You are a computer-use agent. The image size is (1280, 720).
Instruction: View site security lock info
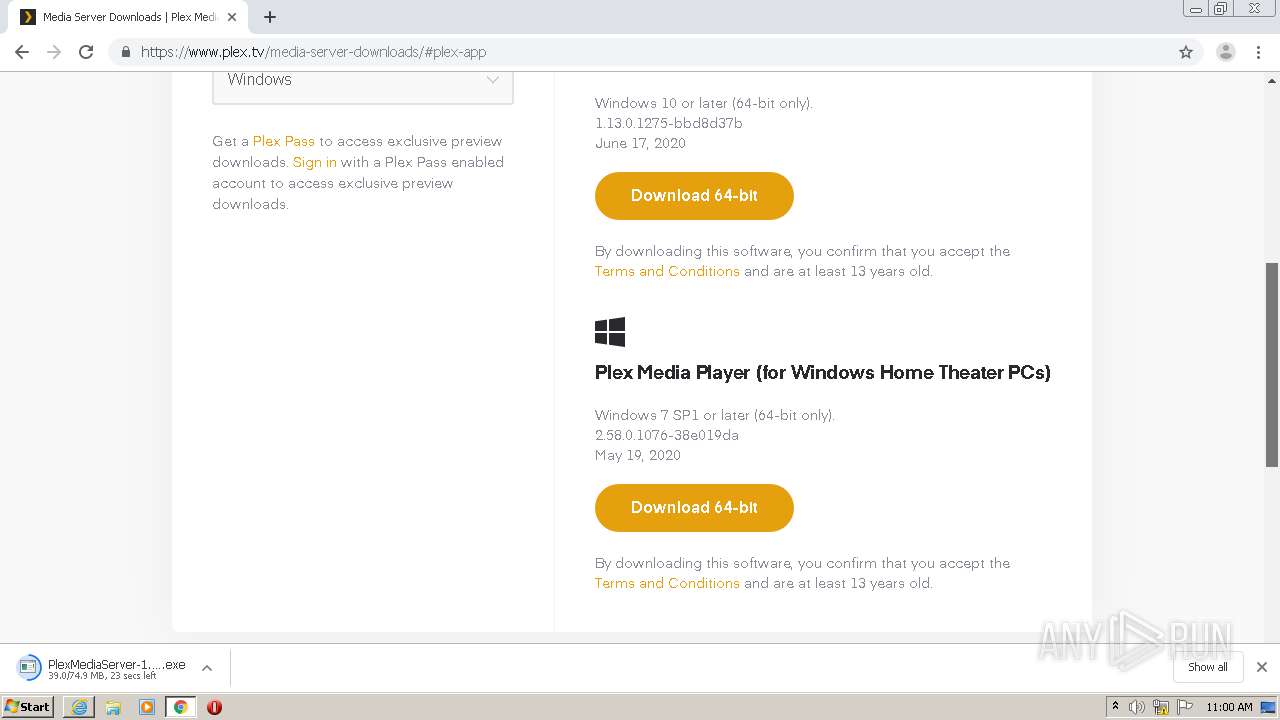point(125,52)
